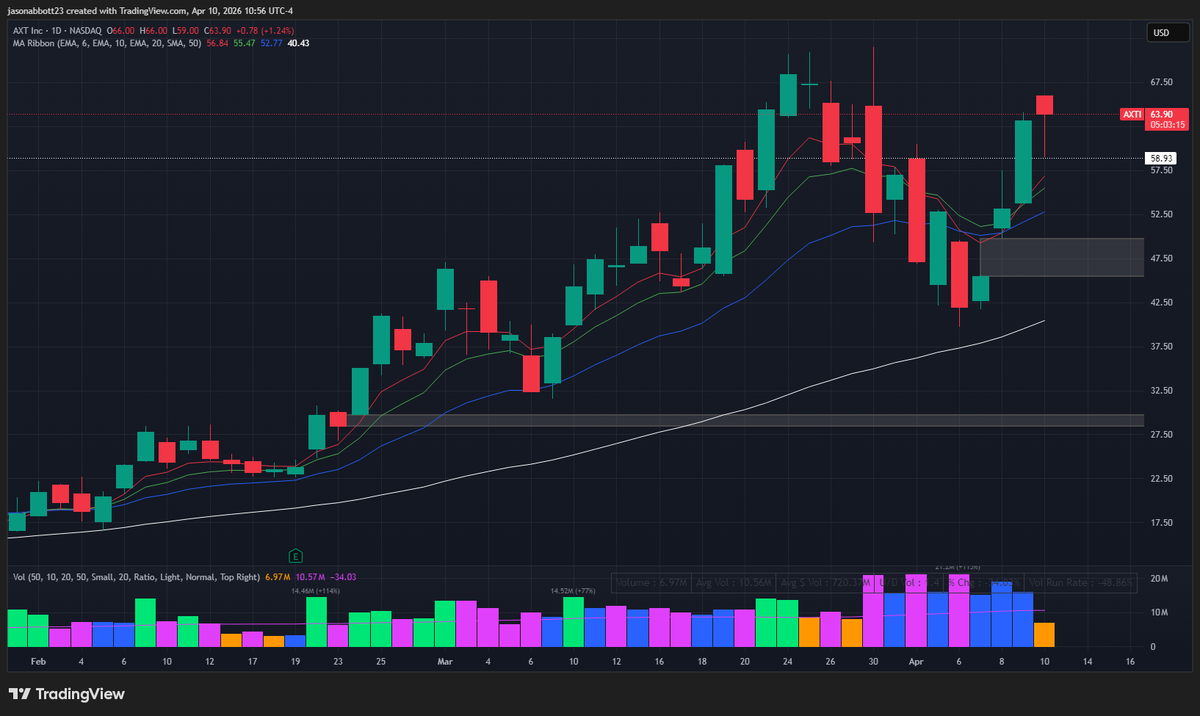Click the 14.52M (+77%) volume label
The width and height of the screenshot is (1200, 716).
[573, 591]
